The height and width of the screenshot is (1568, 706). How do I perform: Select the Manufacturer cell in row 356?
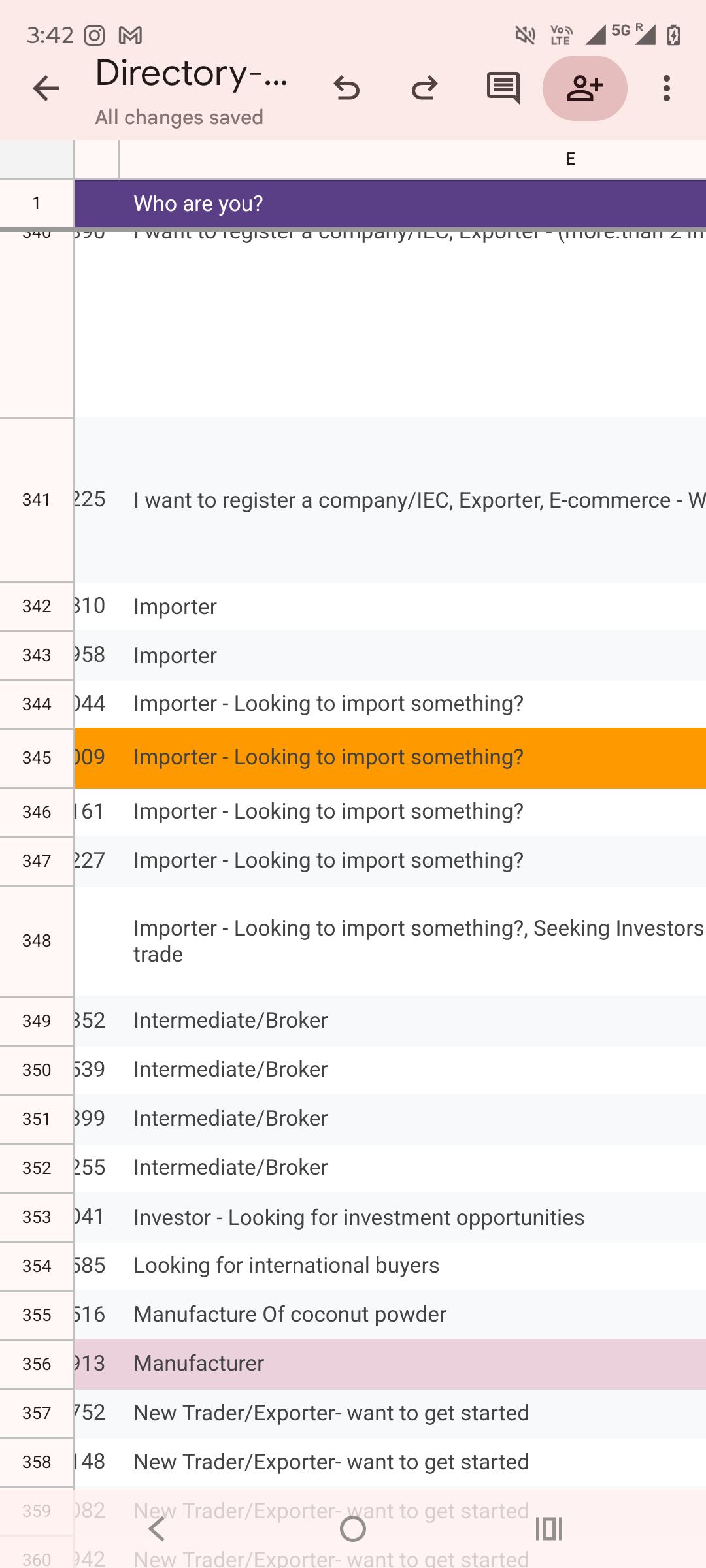(x=198, y=1363)
